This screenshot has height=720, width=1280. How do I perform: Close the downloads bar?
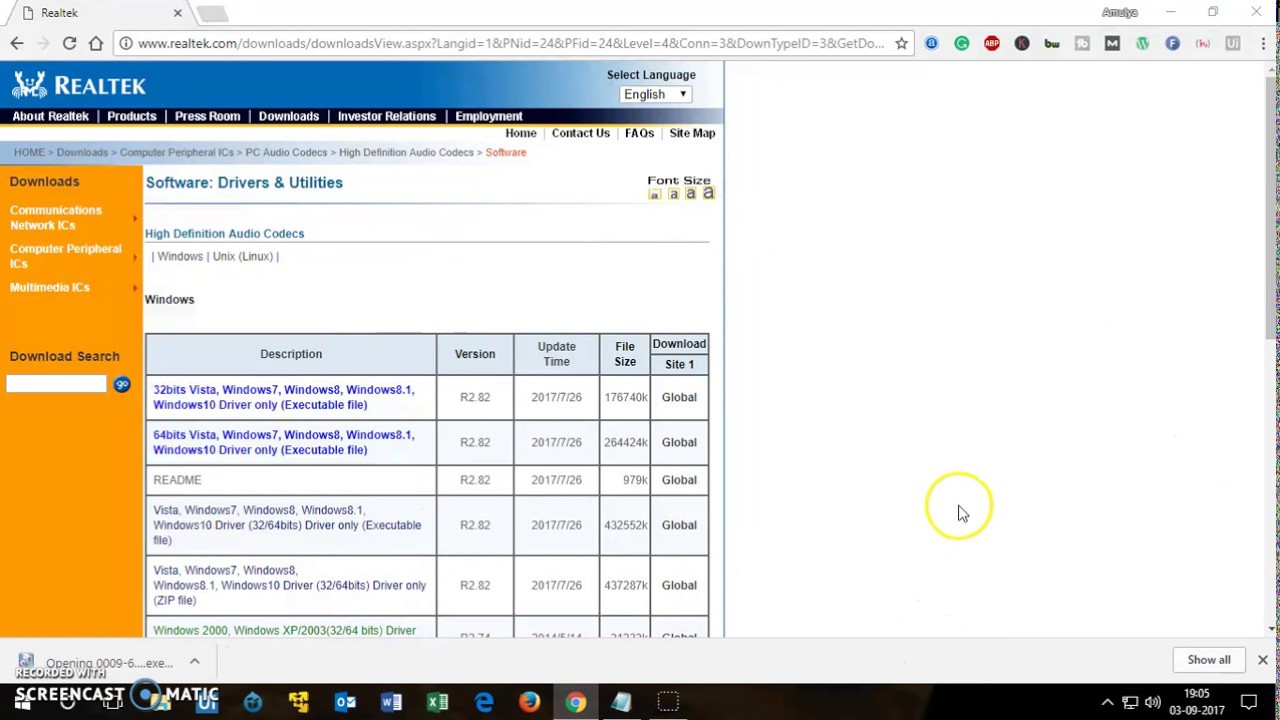click(1262, 660)
